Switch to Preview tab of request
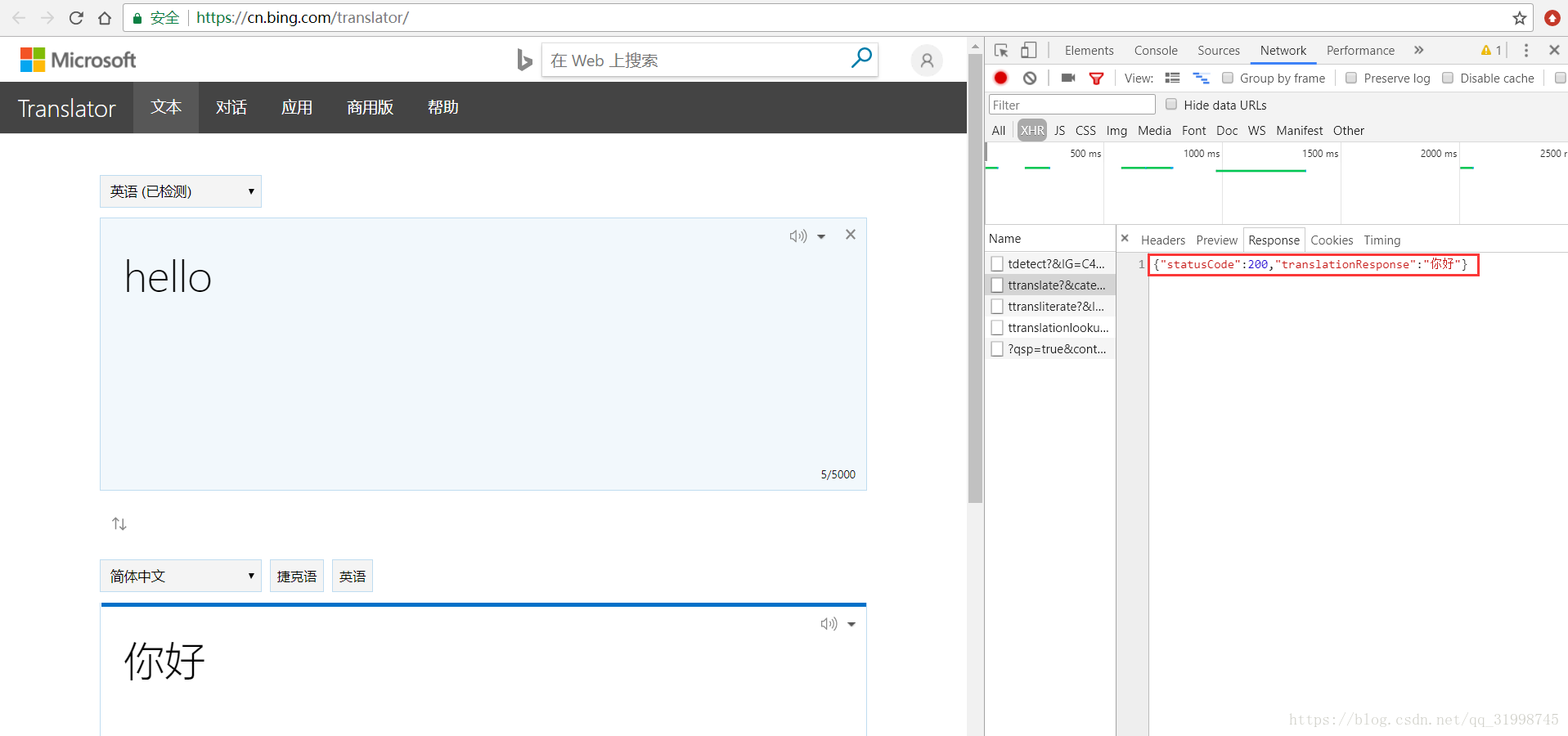Screen dimensions: 1568x736 pyautogui.click(x=1217, y=240)
